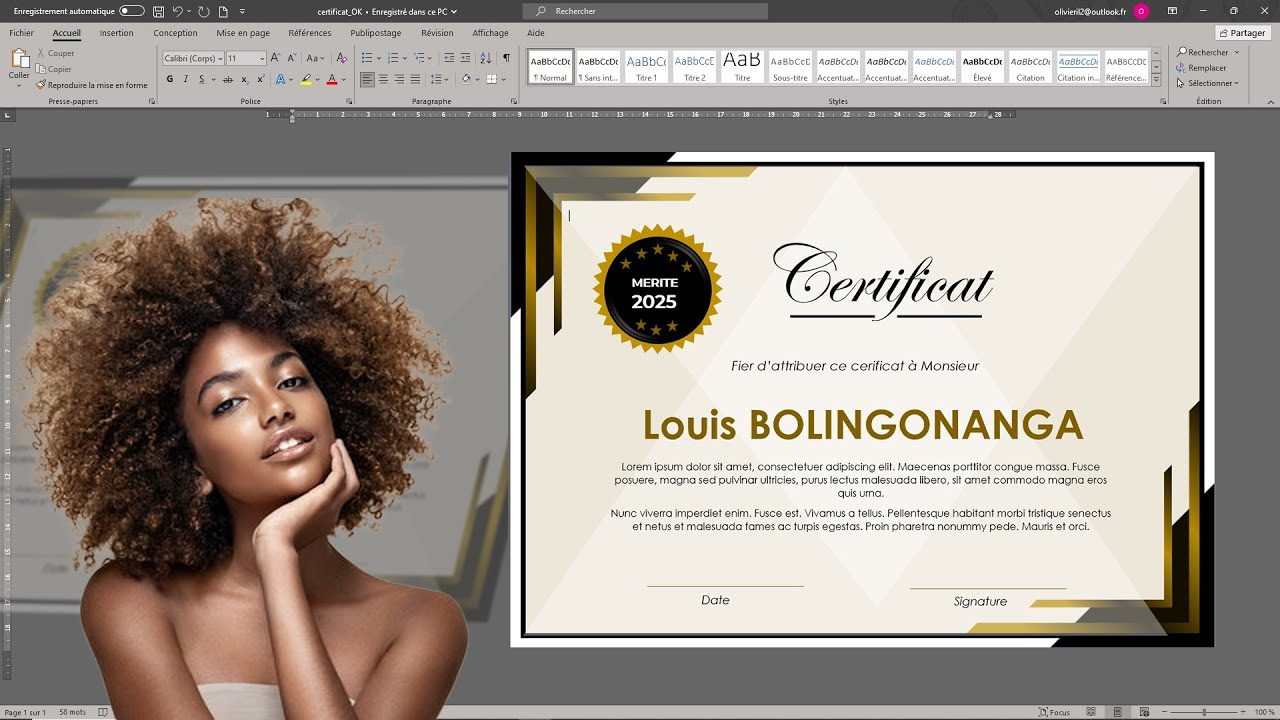This screenshot has width=1280, height=720.
Task: Open the Fichier menu
Action: pyautogui.click(x=21, y=33)
